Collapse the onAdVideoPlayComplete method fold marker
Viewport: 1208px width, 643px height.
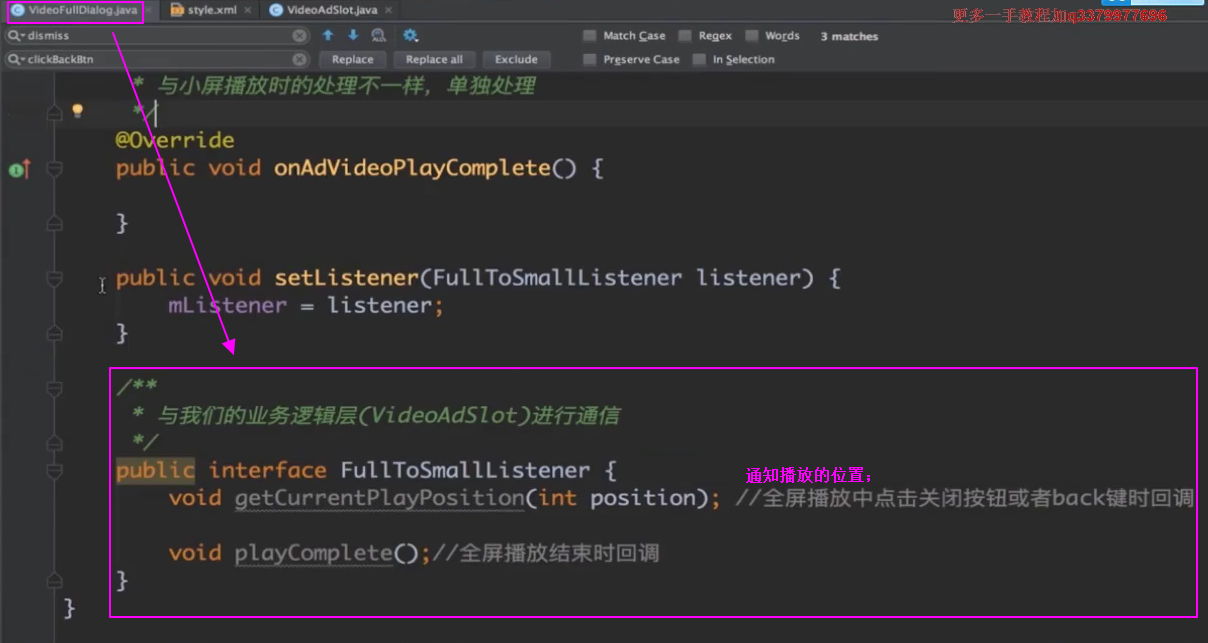(x=55, y=169)
